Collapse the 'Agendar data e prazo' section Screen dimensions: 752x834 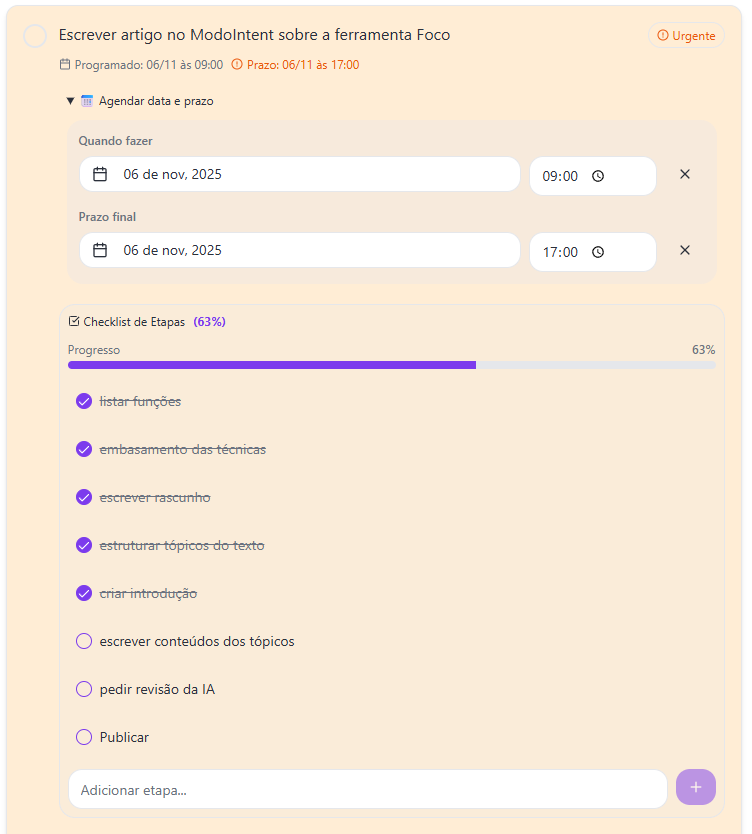(70, 100)
